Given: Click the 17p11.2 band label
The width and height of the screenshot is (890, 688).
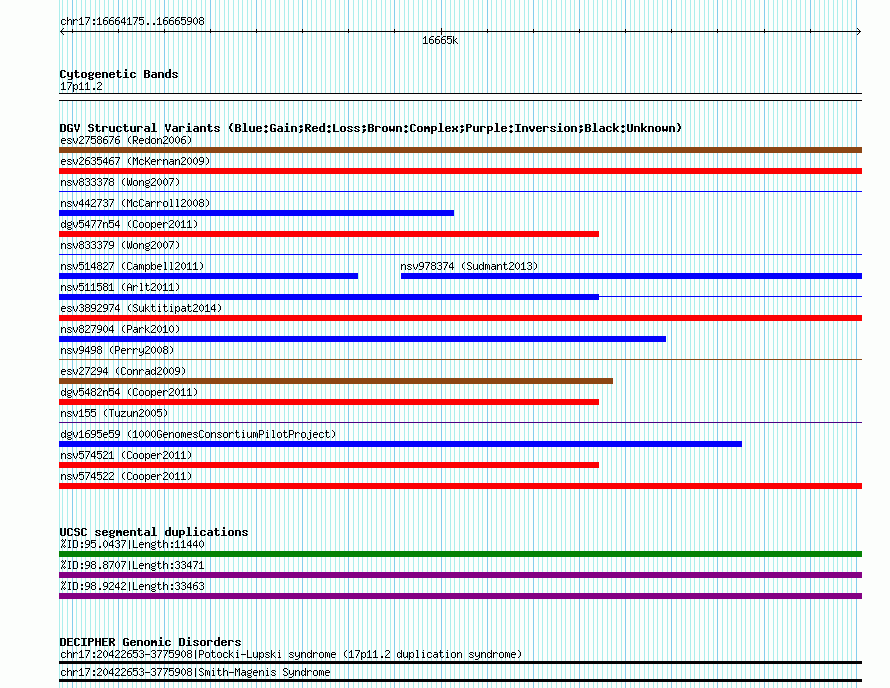Looking at the screenshot, I should 81,86.
